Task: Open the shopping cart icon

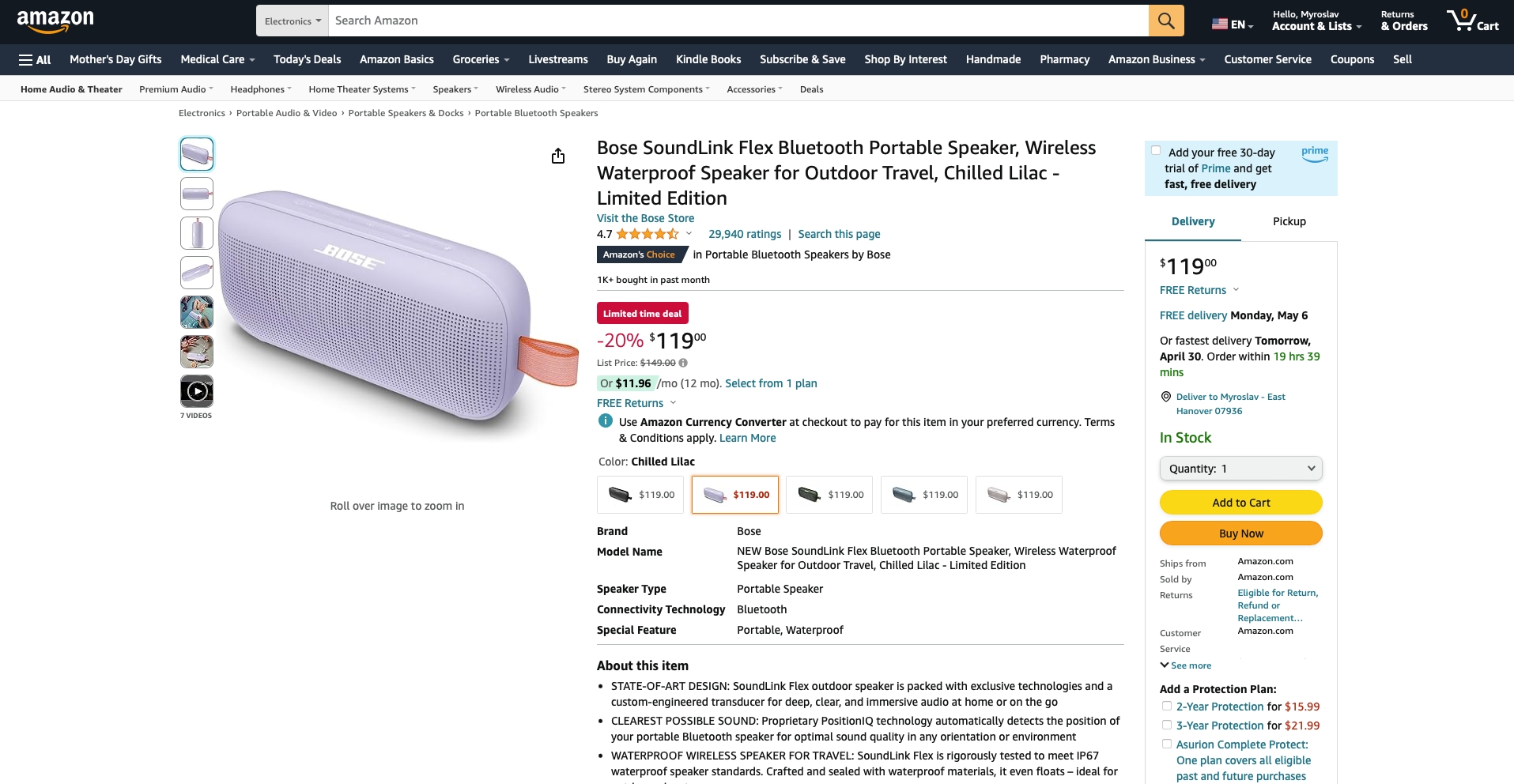Action: tap(1472, 21)
